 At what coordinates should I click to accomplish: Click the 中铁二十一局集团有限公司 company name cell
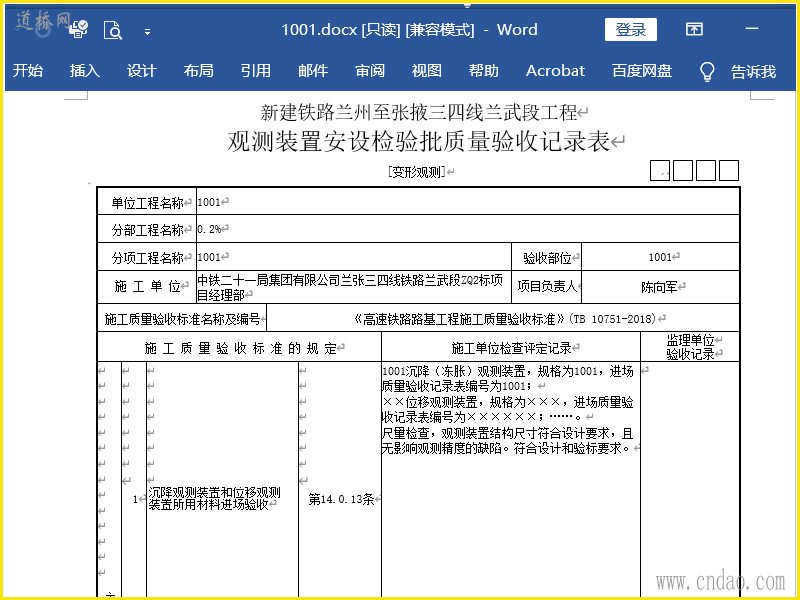[x=354, y=287]
